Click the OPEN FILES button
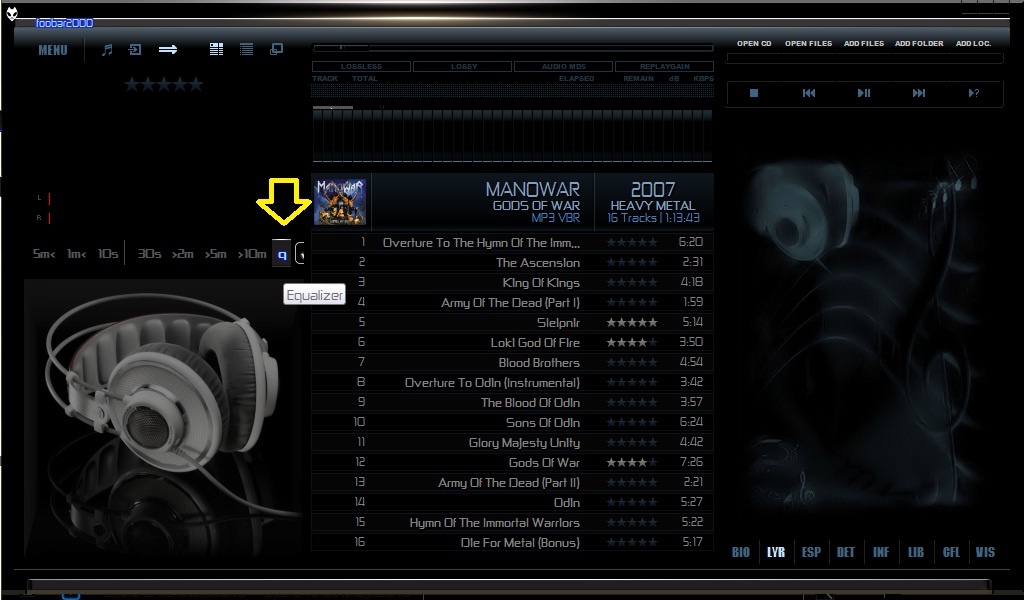The height and width of the screenshot is (600, 1024). pos(808,44)
